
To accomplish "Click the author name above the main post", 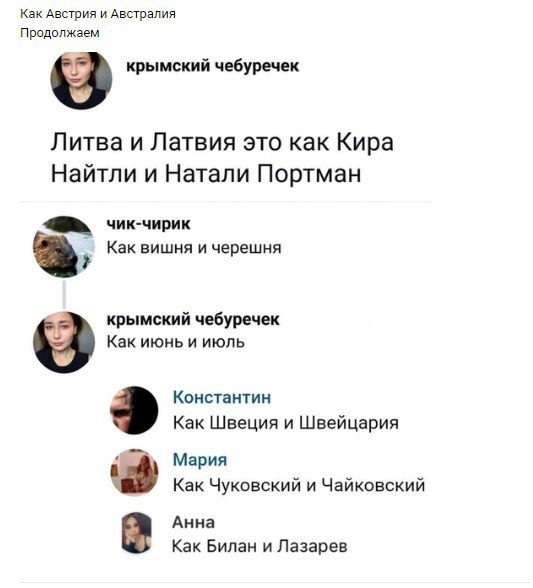I will 212,66.
